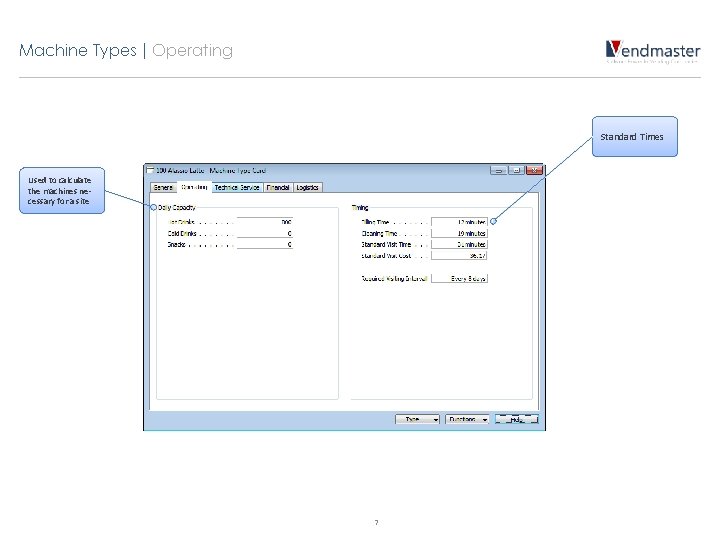This screenshot has width=720, height=540.
Task: Click the Snacks capacity field
Action: pyautogui.click(x=265, y=244)
